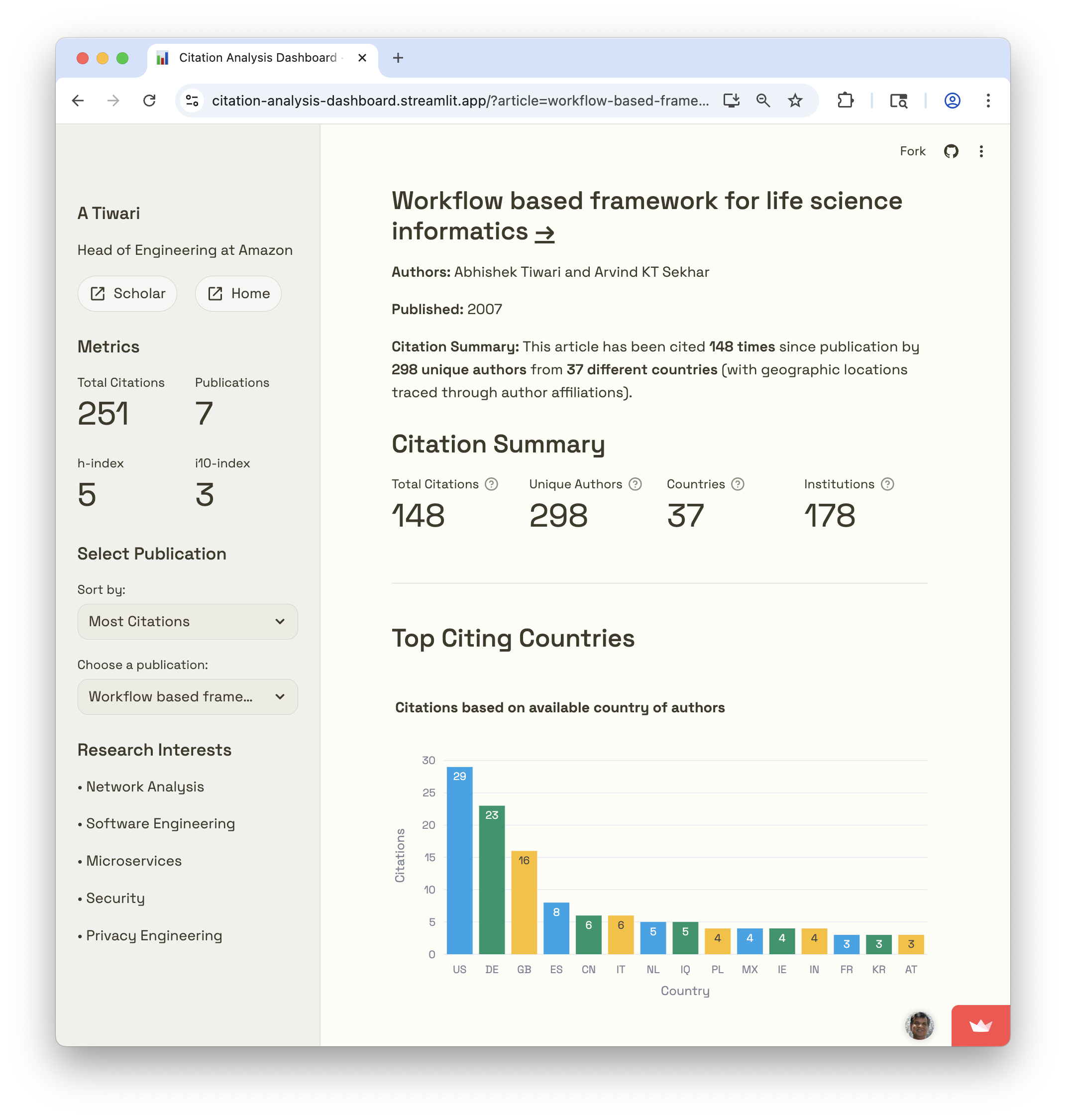The image size is (1066, 1120).
Task: Follow the article title arrow link
Action: click(544, 233)
